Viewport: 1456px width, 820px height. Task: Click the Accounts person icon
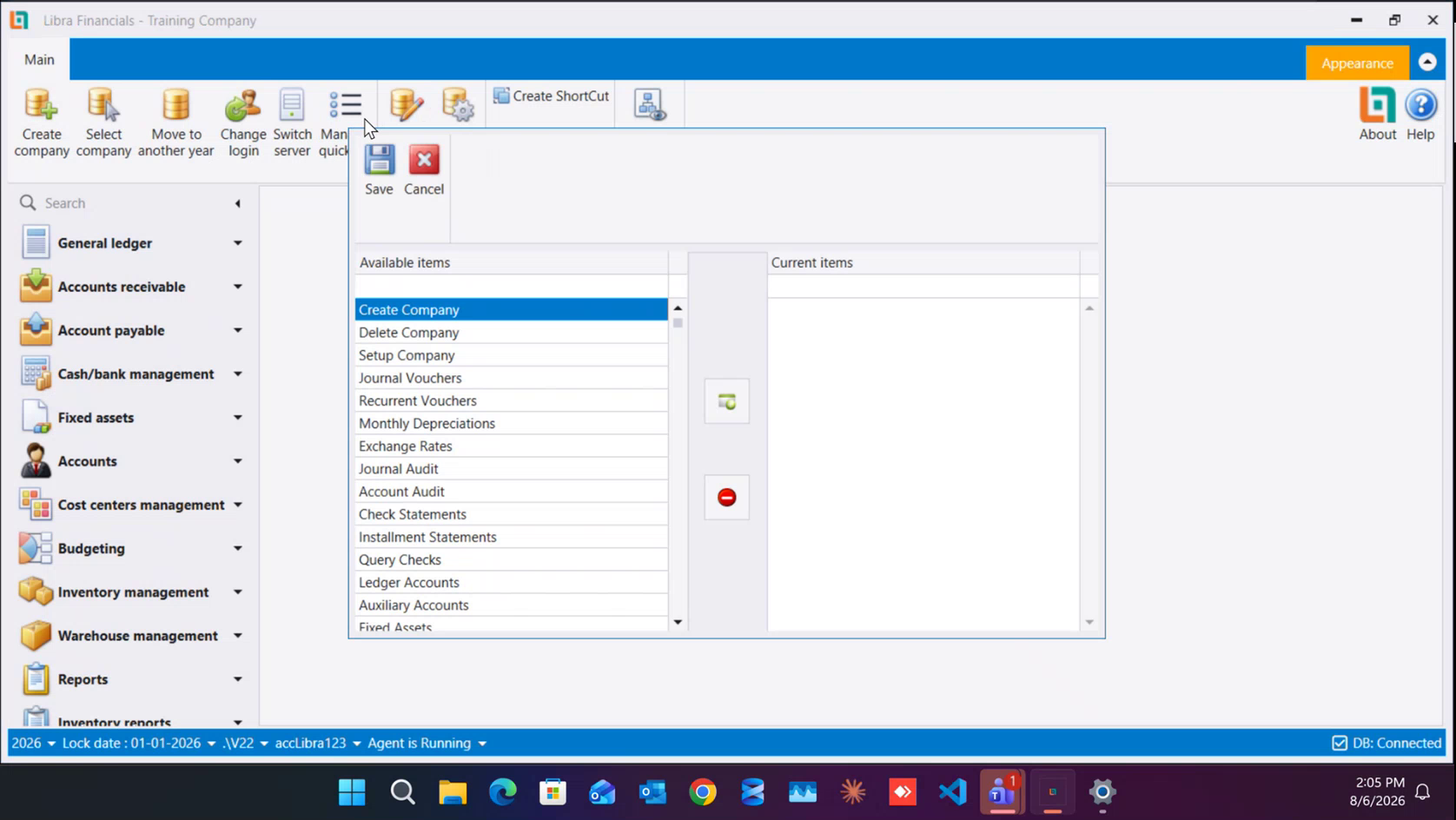click(36, 460)
